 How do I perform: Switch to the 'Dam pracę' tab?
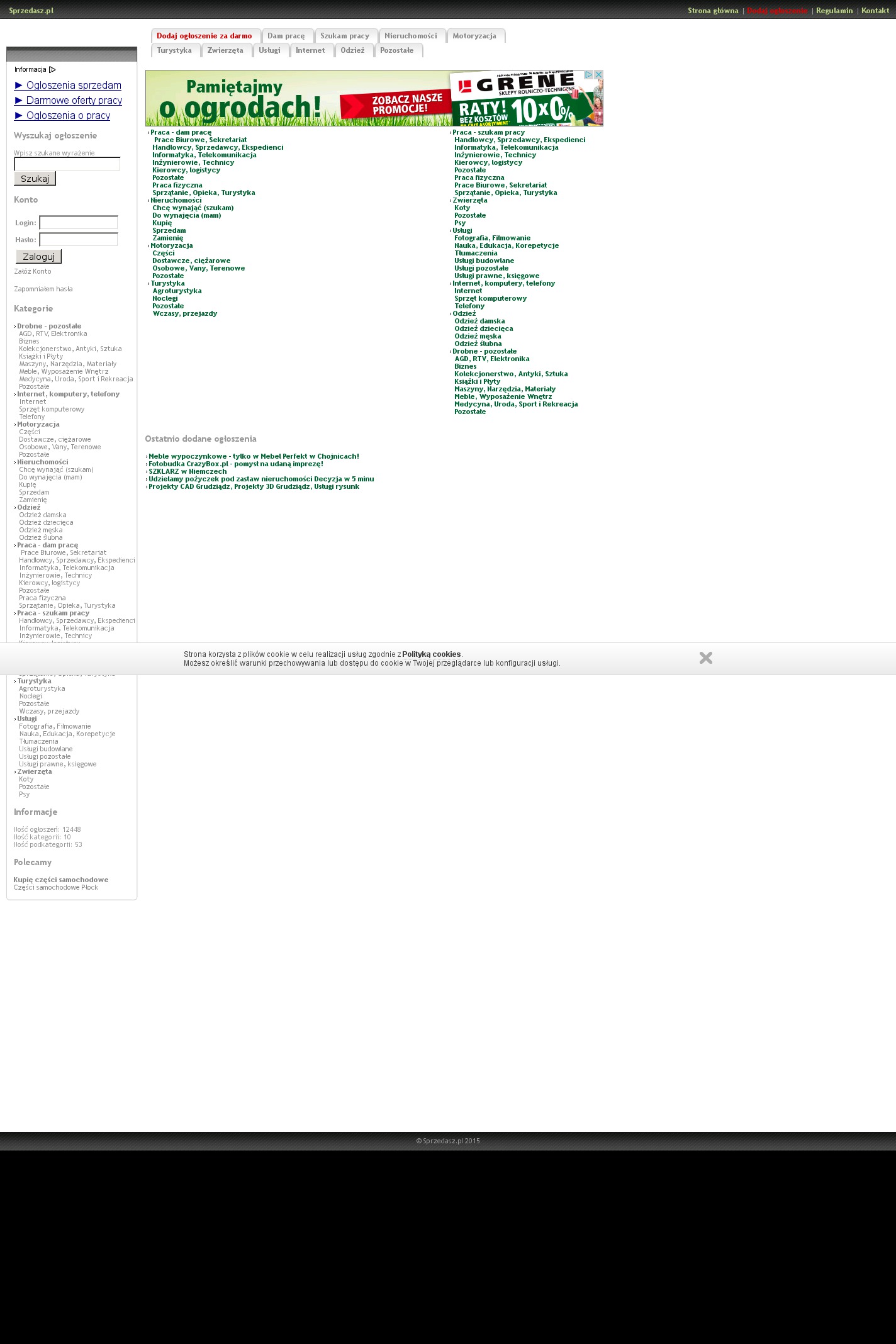click(x=286, y=36)
